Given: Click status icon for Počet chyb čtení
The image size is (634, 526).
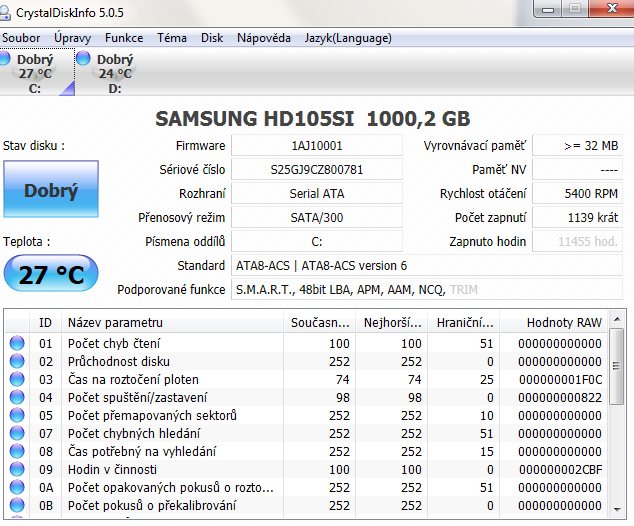Looking at the screenshot, I should click(x=17, y=343).
